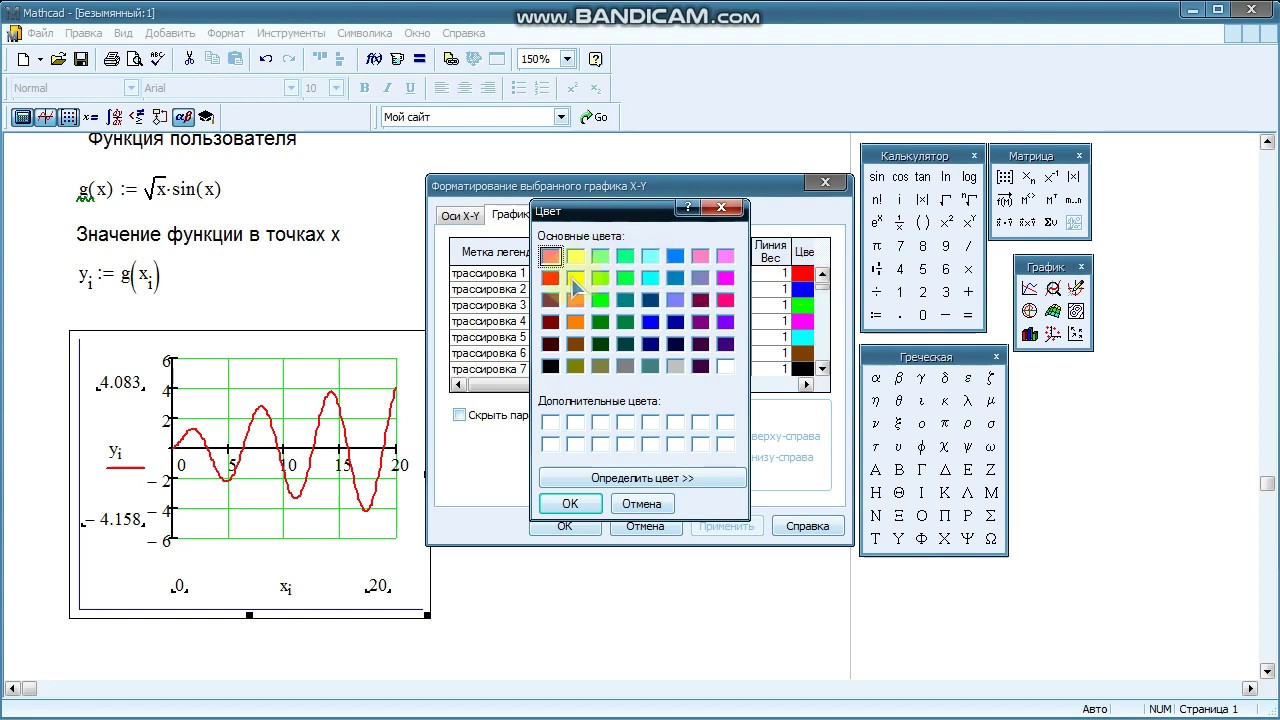Open the Calculus toolbar with integral icon
The width and height of the screenshot is (1280, 720).
click(x=114, y=117)
